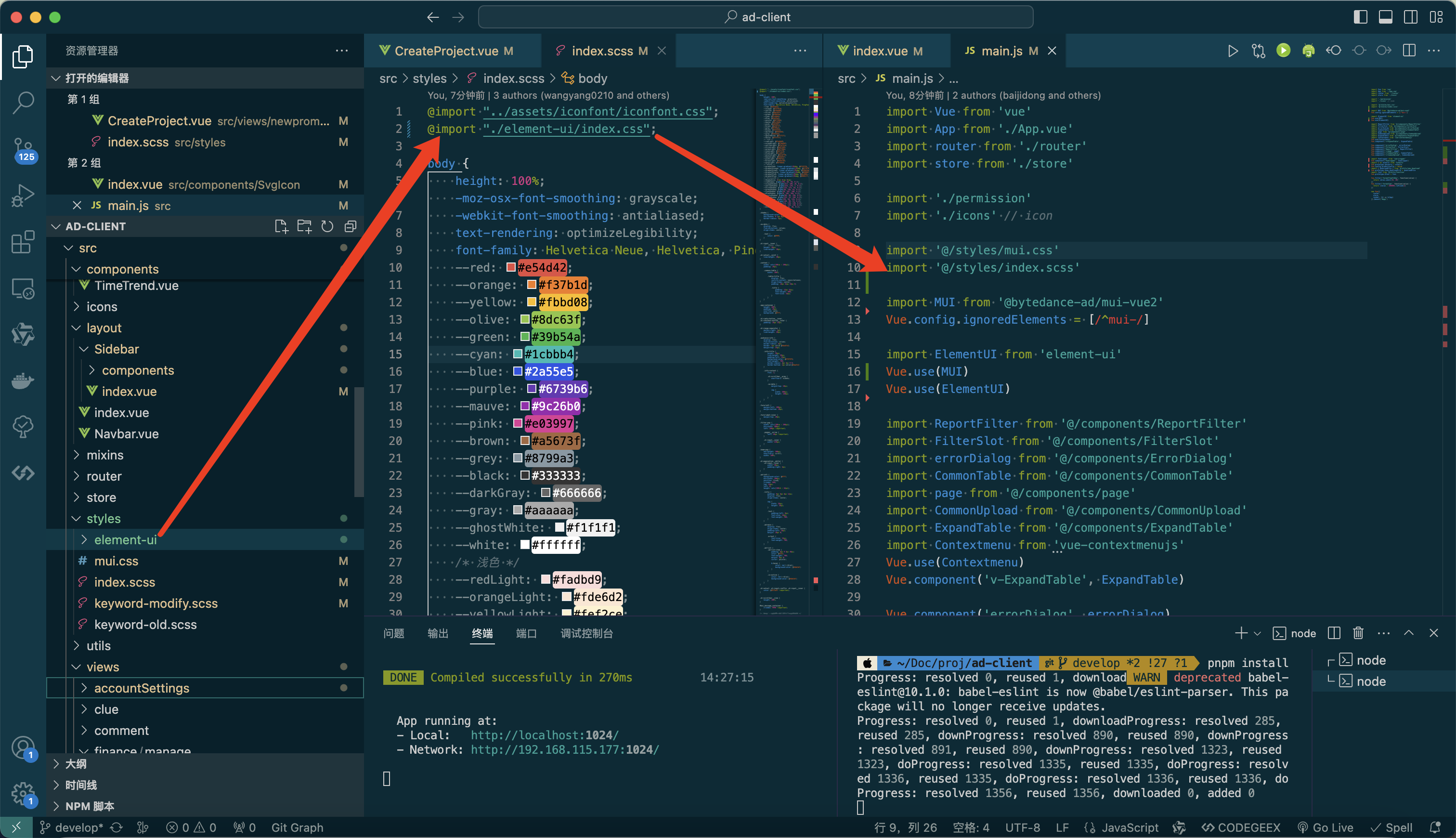Image resolution: width=1456 pixels, height=838 pixels.
Task: Open the localhost:1024 link in terminal
Action: click(544, 735)
